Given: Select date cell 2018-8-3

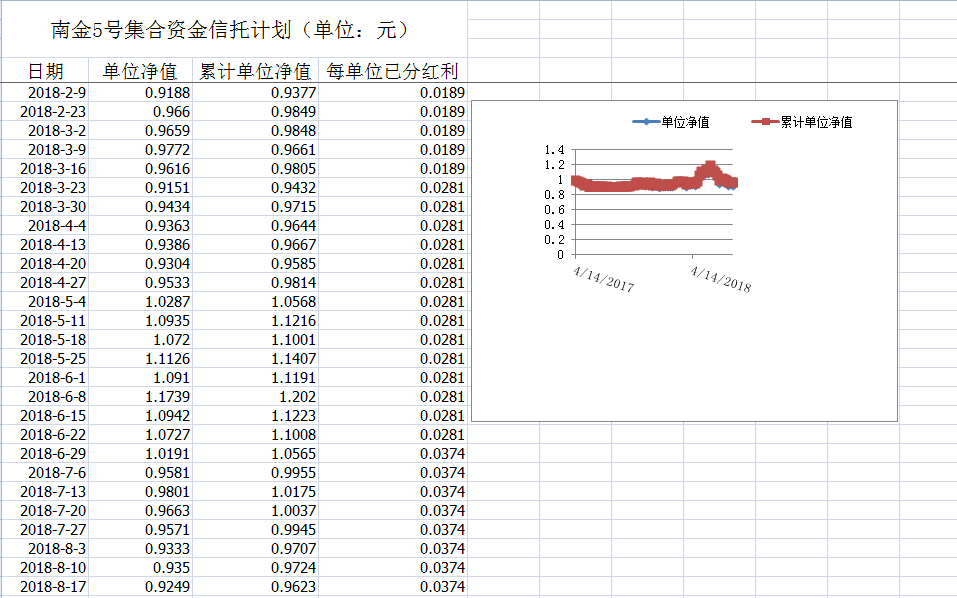Looking at the screenshot, I should coord(45,548).
